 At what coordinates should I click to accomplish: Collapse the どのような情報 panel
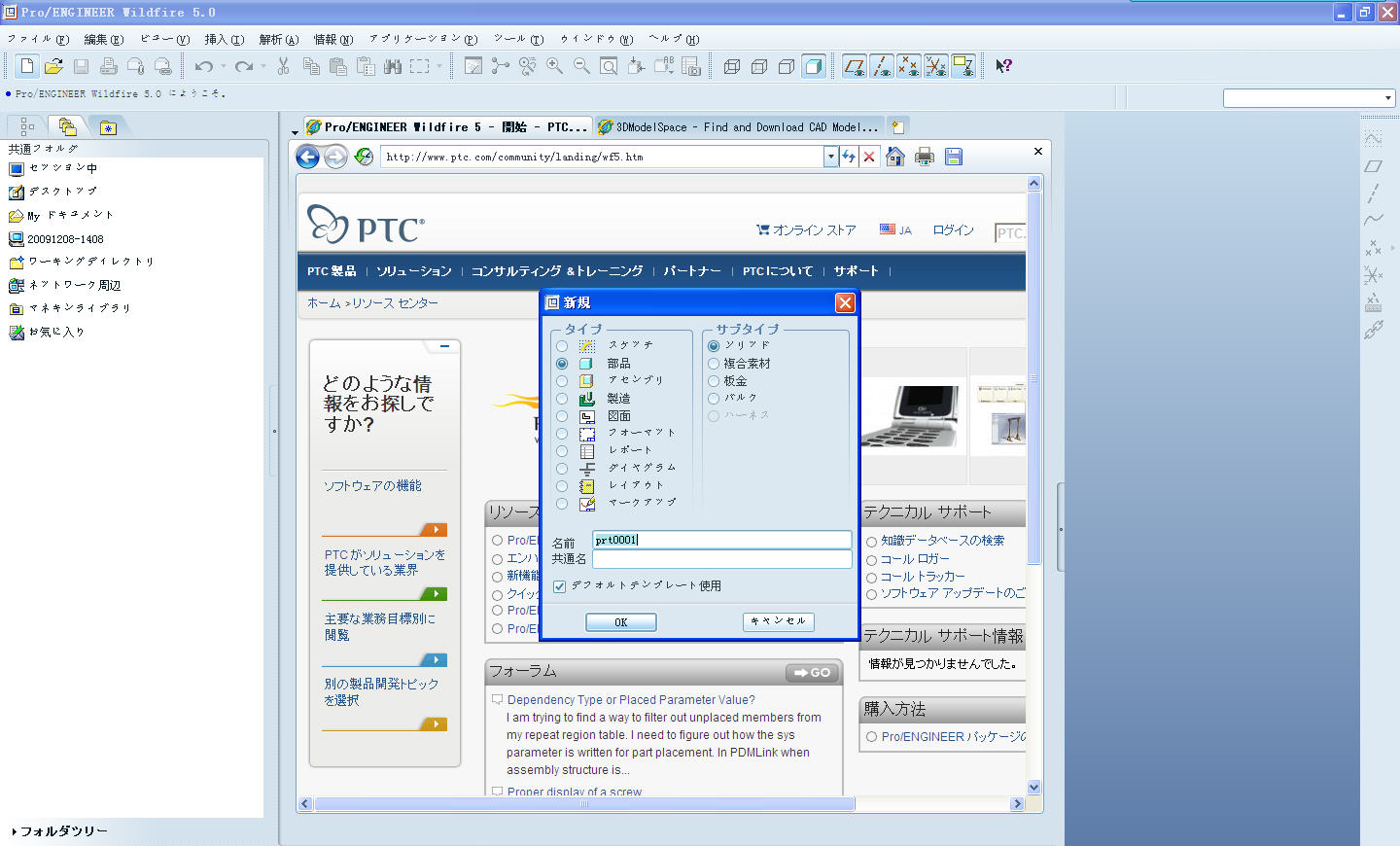(444, 346)
